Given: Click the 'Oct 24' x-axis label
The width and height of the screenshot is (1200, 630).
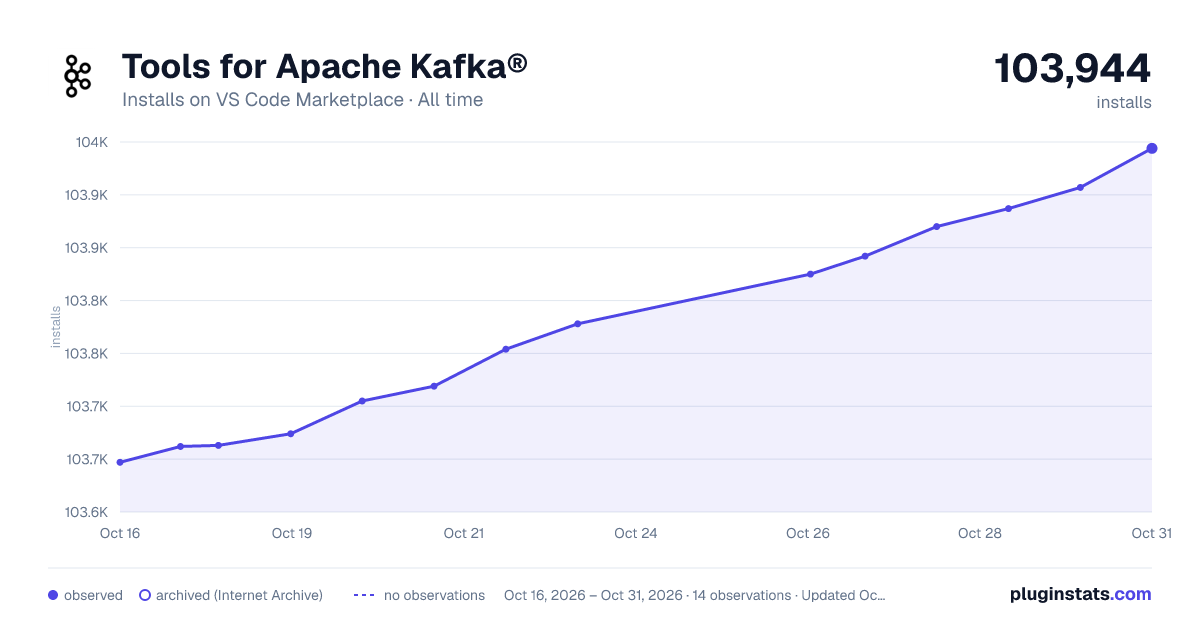Looking at the screenshot, I should 636,533.
